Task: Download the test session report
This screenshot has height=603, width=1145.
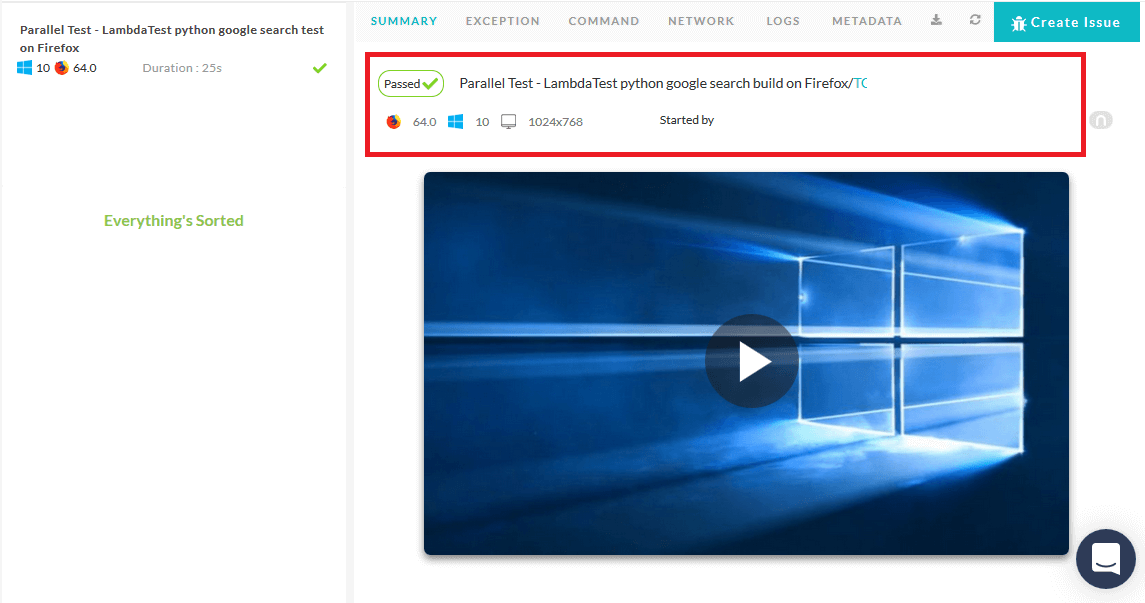Action: click(x=935, y=20)
